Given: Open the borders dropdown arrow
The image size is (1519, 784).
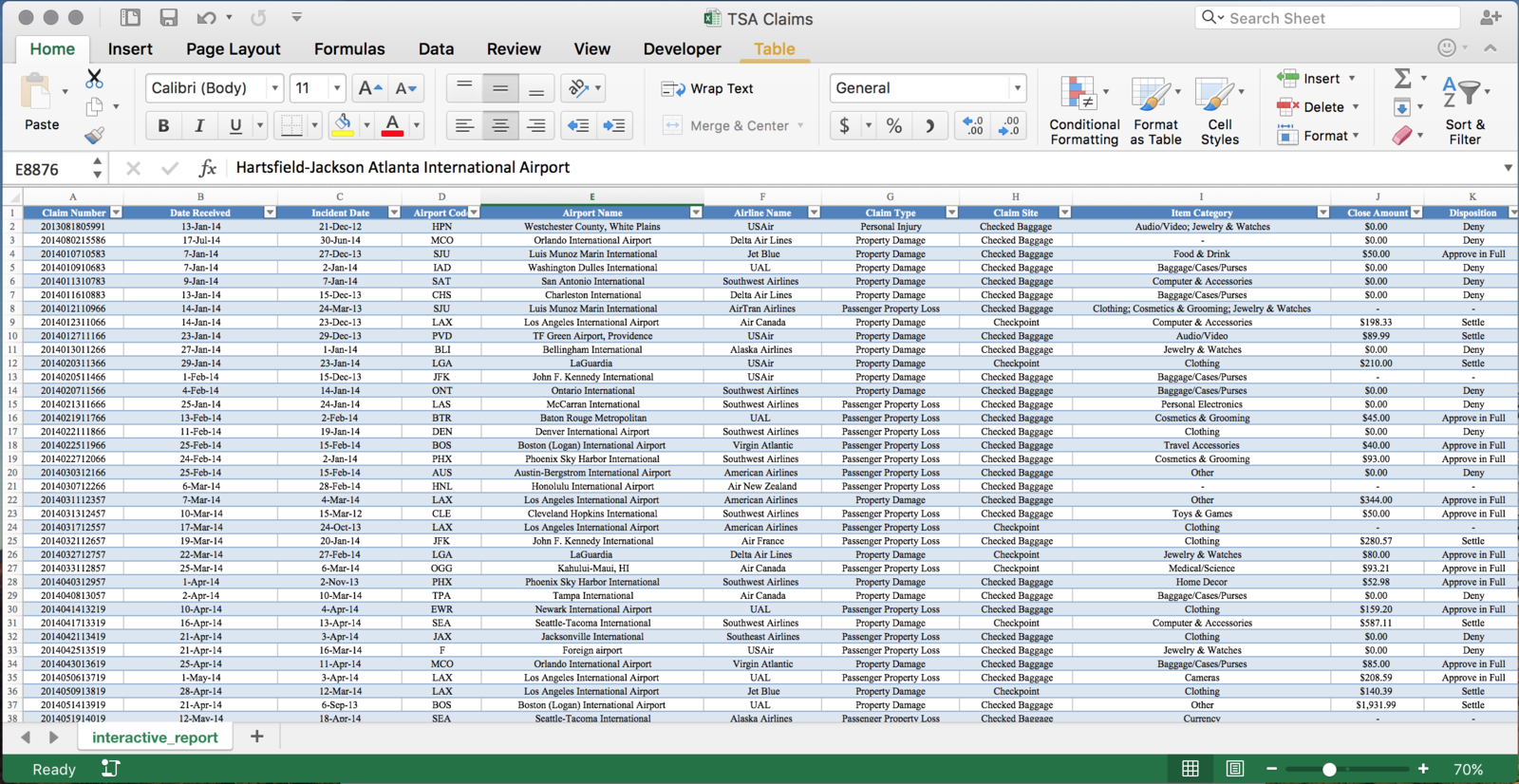Looking at the screenshot, I should tap(314, 125).
